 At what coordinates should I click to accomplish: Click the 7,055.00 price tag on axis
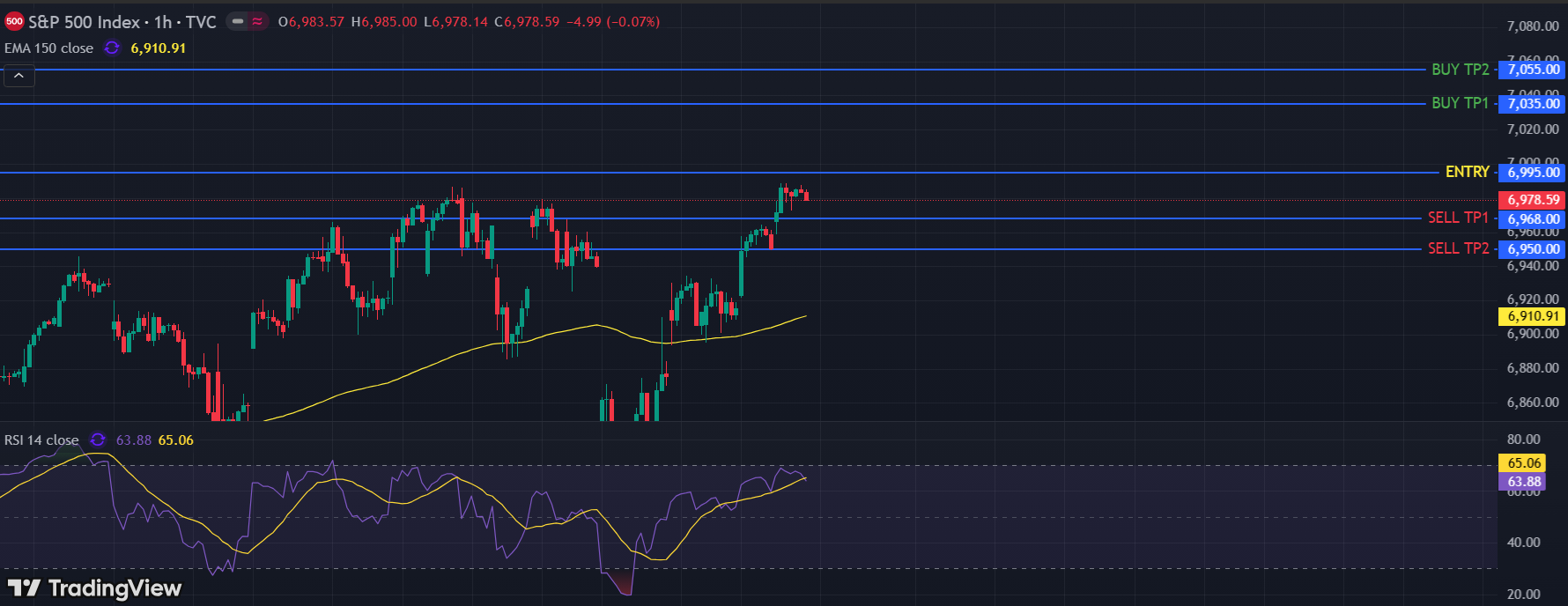1533,70
